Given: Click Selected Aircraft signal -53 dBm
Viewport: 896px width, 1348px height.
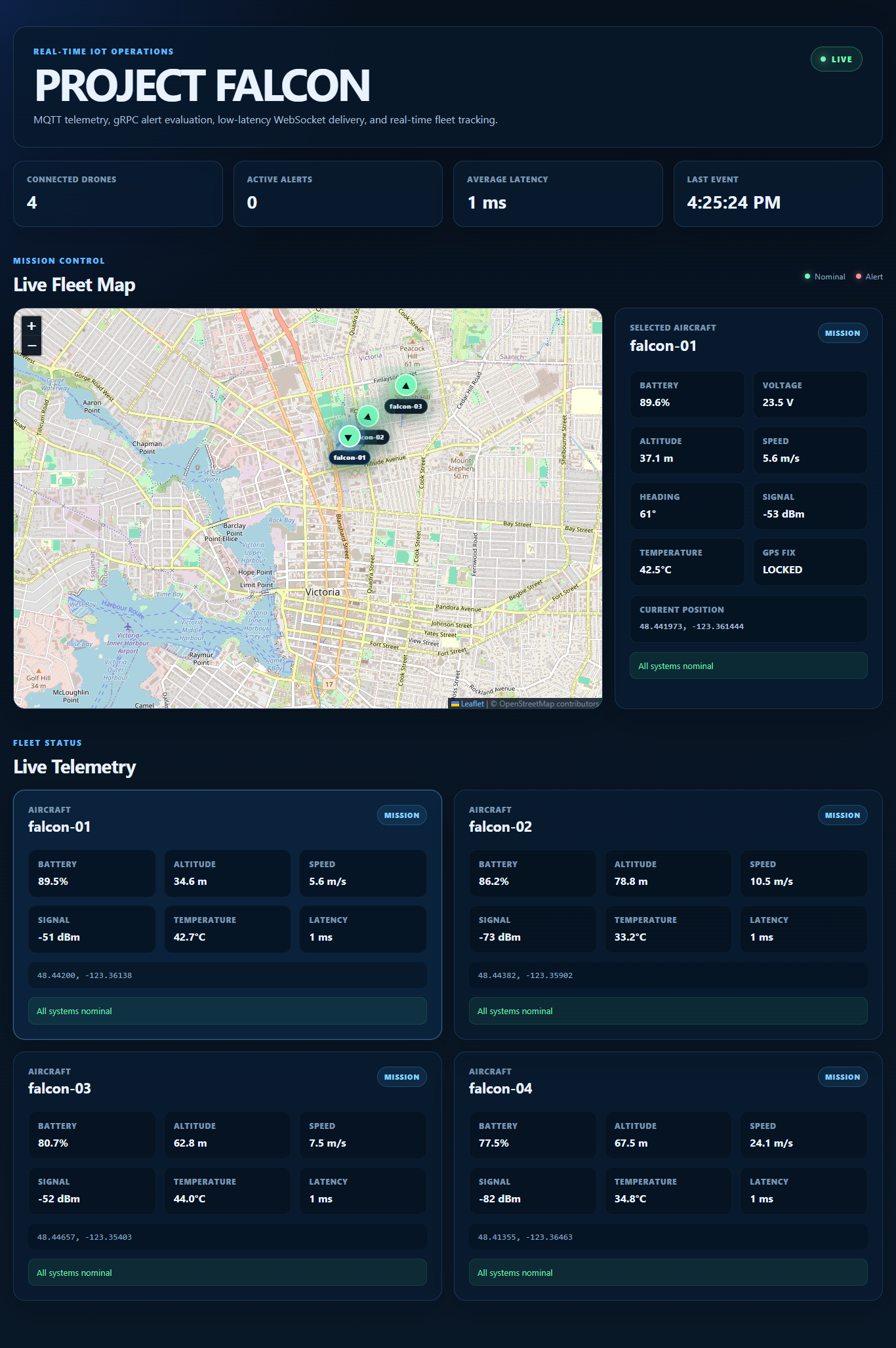Looking at the screenshot, I should tap(783, 514).
